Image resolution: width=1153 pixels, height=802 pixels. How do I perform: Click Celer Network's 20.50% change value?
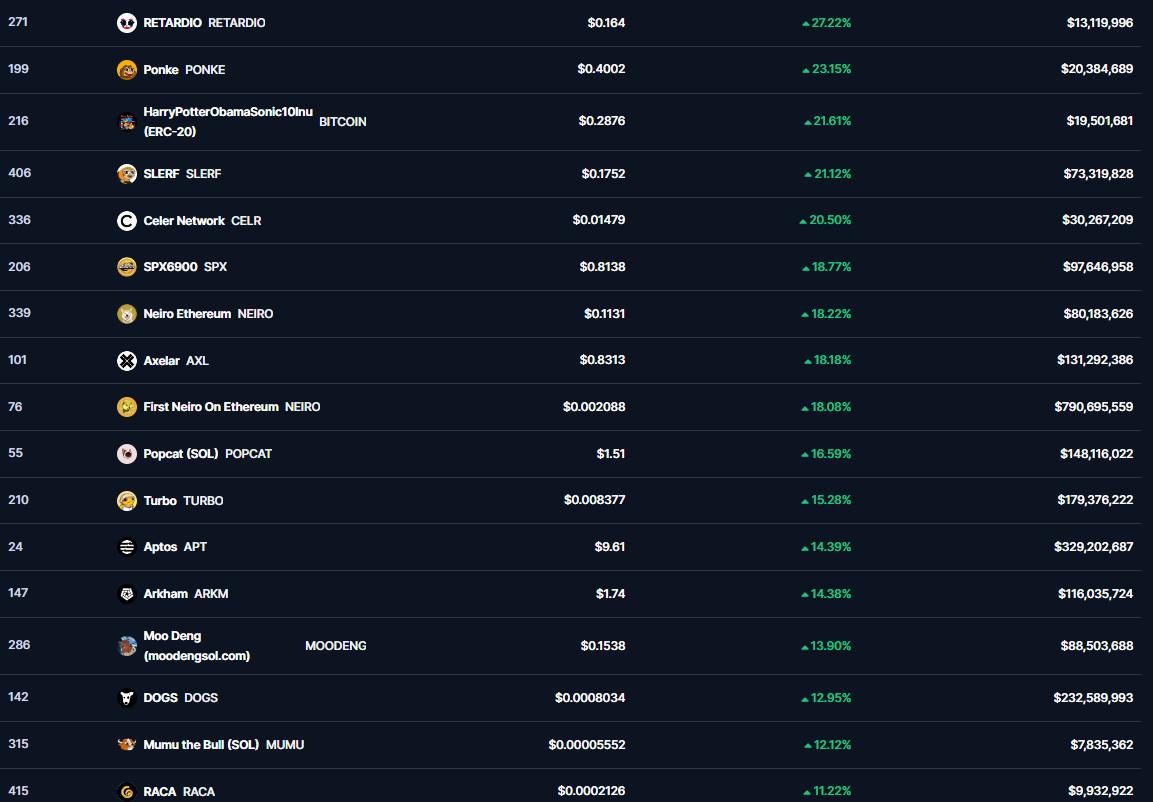point(830,220)
